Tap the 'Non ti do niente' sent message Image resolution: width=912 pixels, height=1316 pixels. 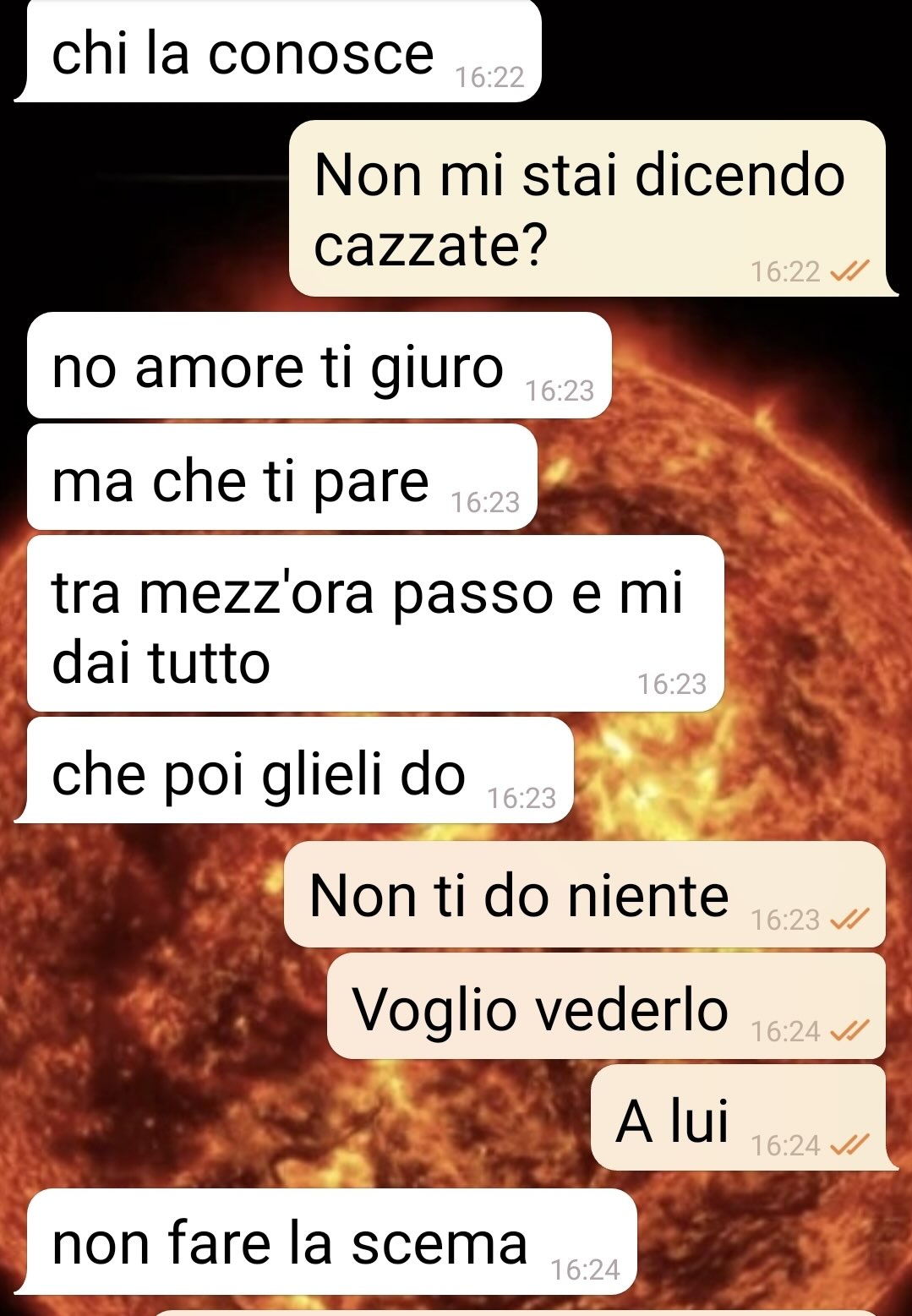(585, 894)
